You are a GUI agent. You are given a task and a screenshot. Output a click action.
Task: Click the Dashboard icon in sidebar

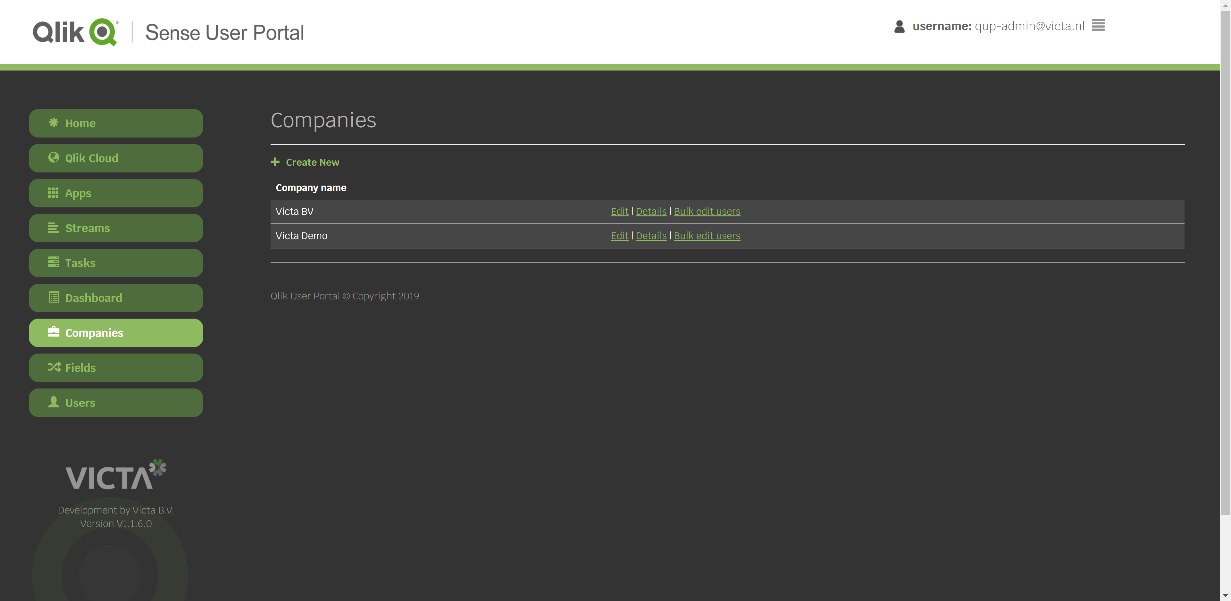tap(54, 298)
